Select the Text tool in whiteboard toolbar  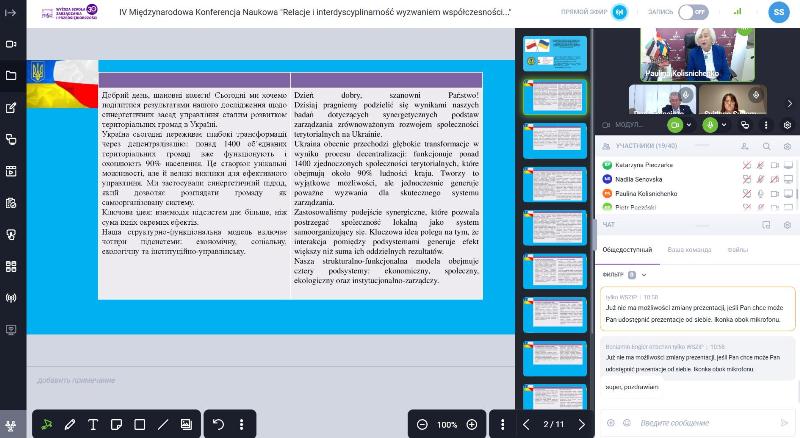pyautogui.click(x=93, y=425)
